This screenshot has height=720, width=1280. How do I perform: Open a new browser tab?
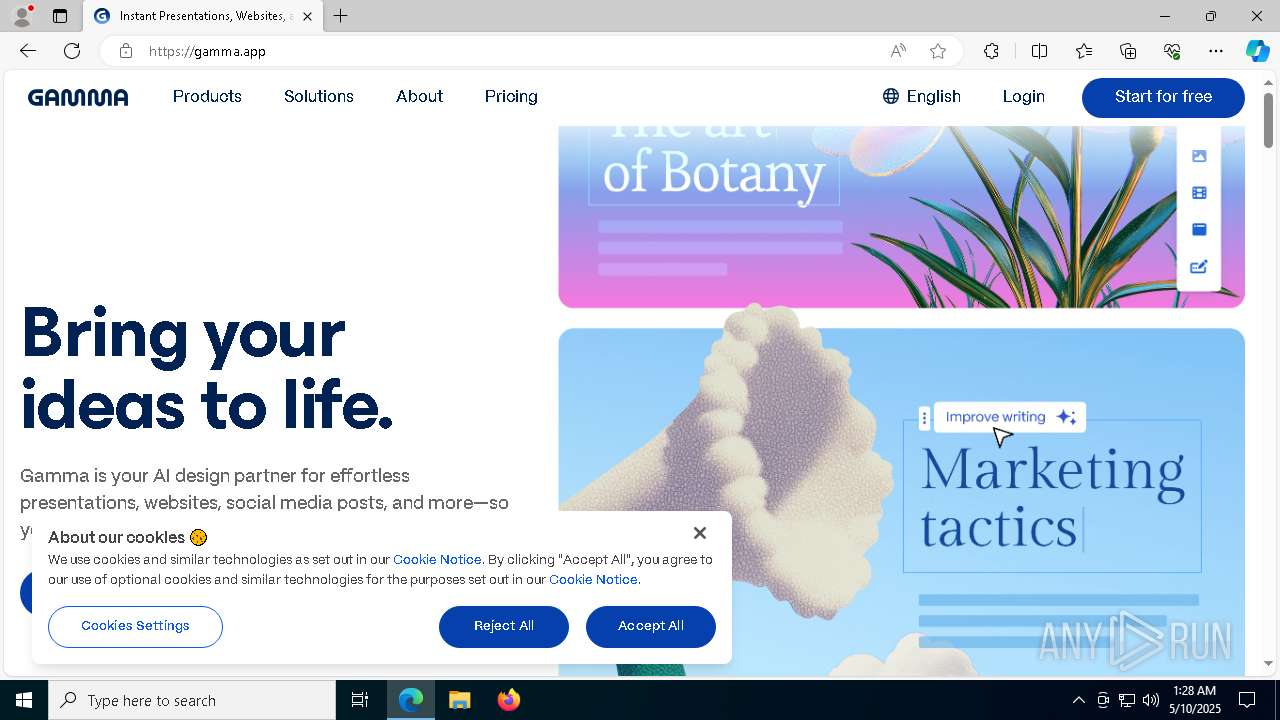pyautogui.click(x=341, y=16)
